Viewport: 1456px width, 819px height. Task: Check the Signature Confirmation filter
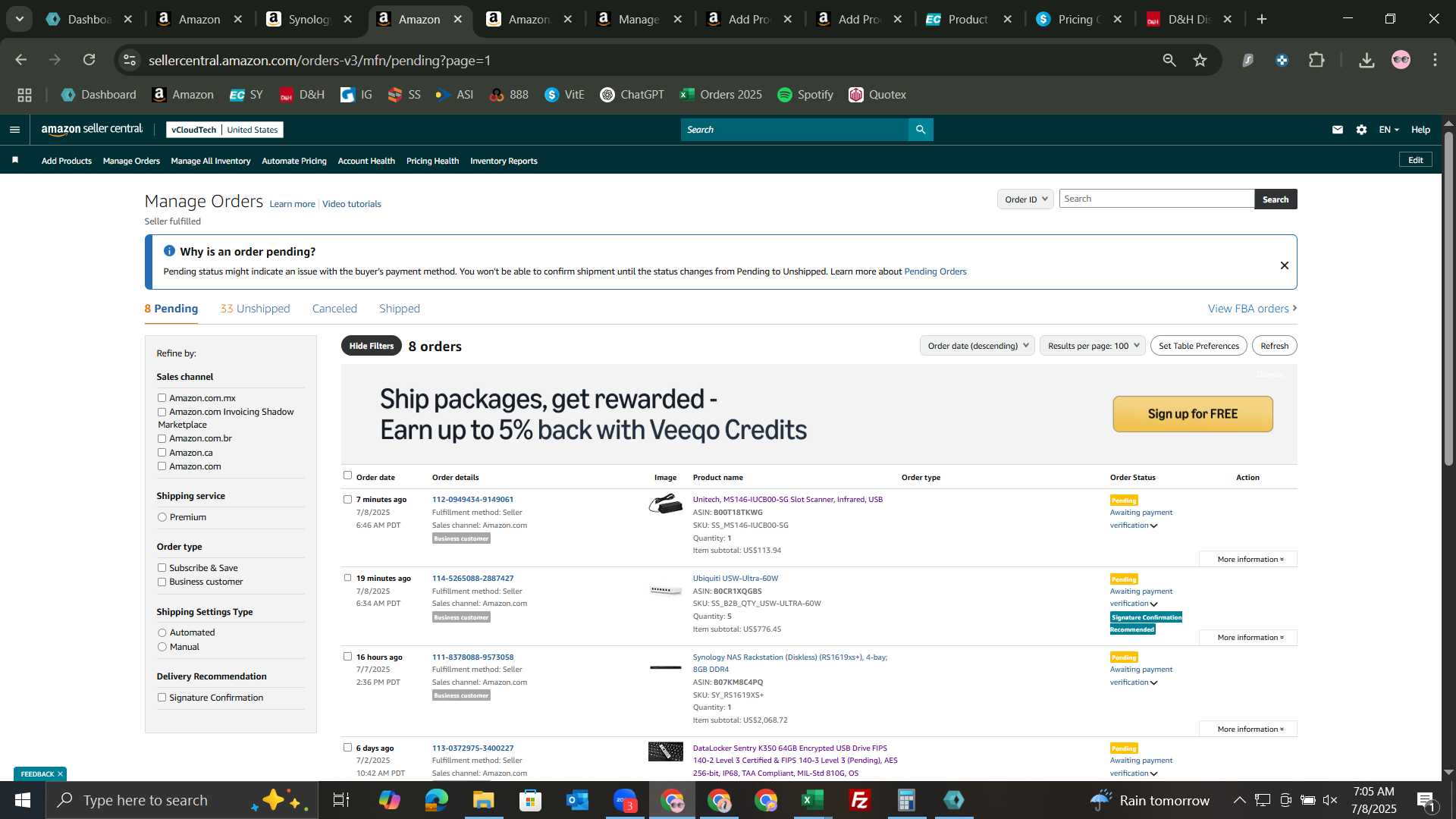tap(162, 698)
